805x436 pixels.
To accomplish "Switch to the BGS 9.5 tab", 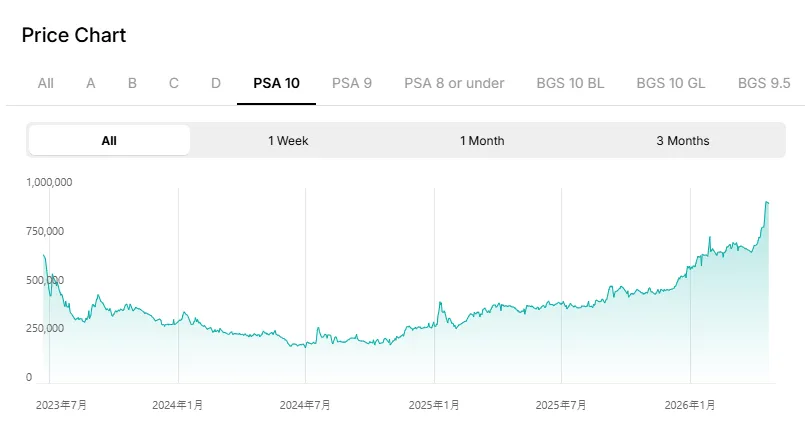I will 764,83.
